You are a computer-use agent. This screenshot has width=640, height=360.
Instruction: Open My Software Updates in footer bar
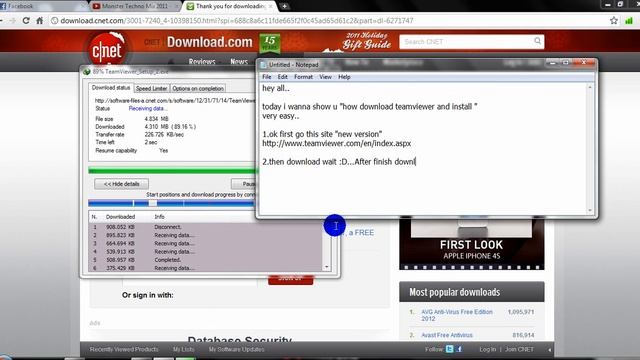pos(236,349)
